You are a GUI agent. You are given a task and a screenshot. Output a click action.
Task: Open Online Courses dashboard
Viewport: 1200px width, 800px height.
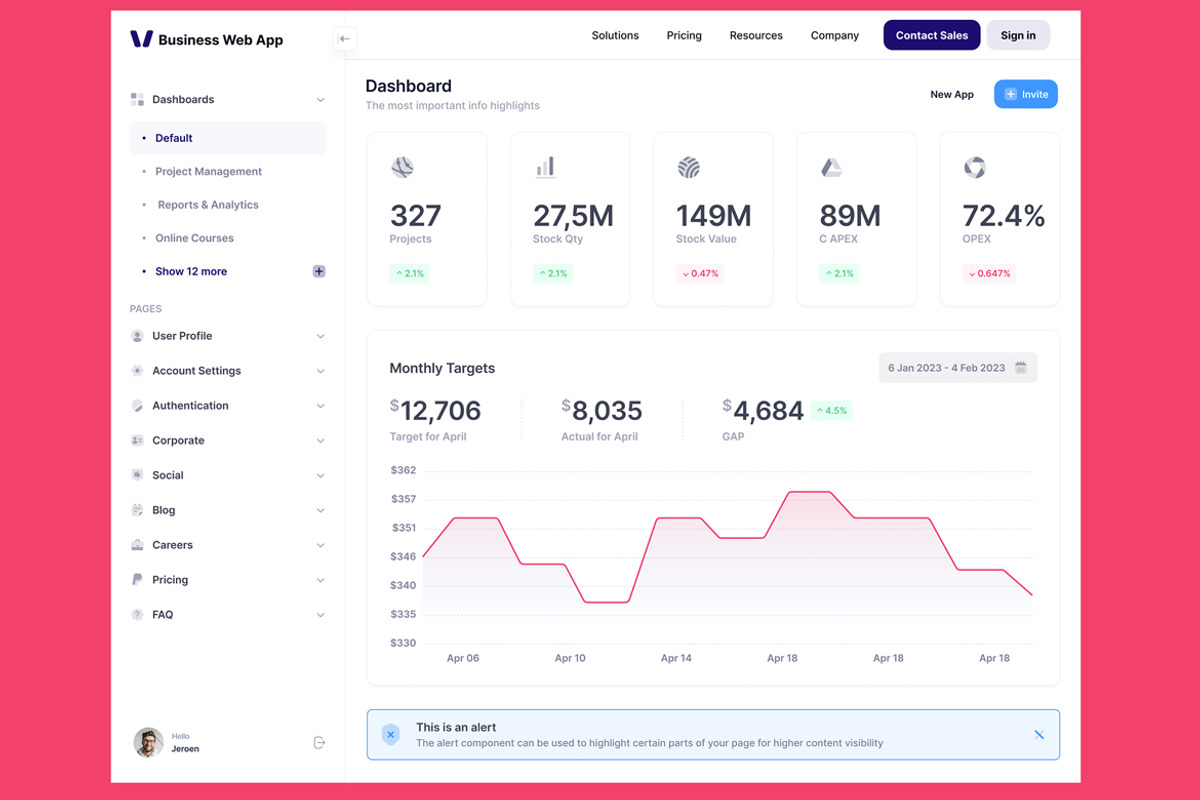point(194,238)
